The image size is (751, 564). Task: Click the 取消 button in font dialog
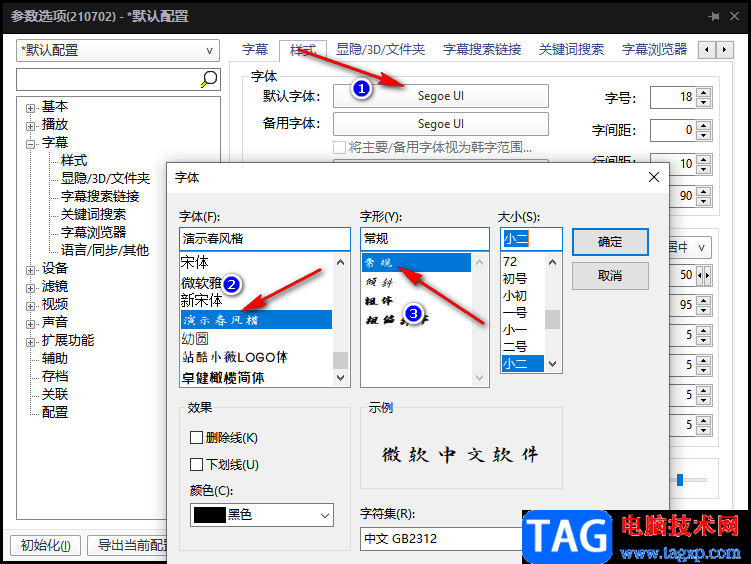click(x=610, y=276)
